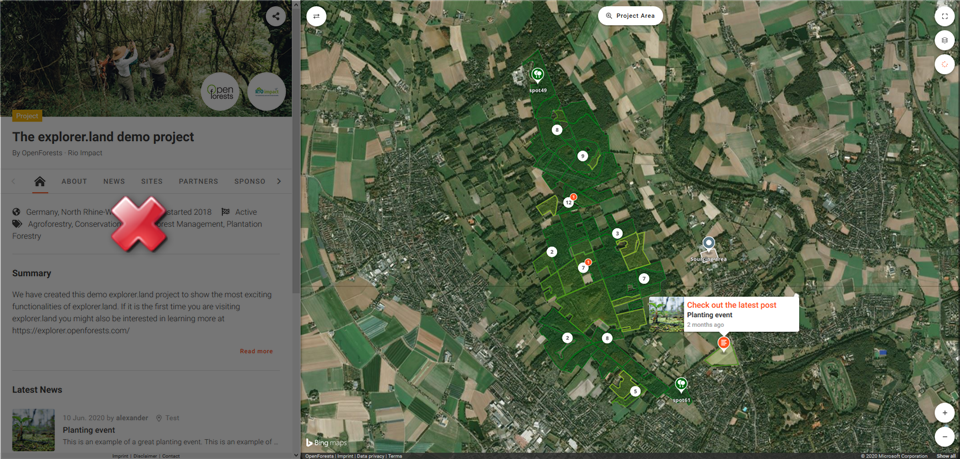The image size is (960, 459).
Task: Open the Contact link
Action: 171,456
